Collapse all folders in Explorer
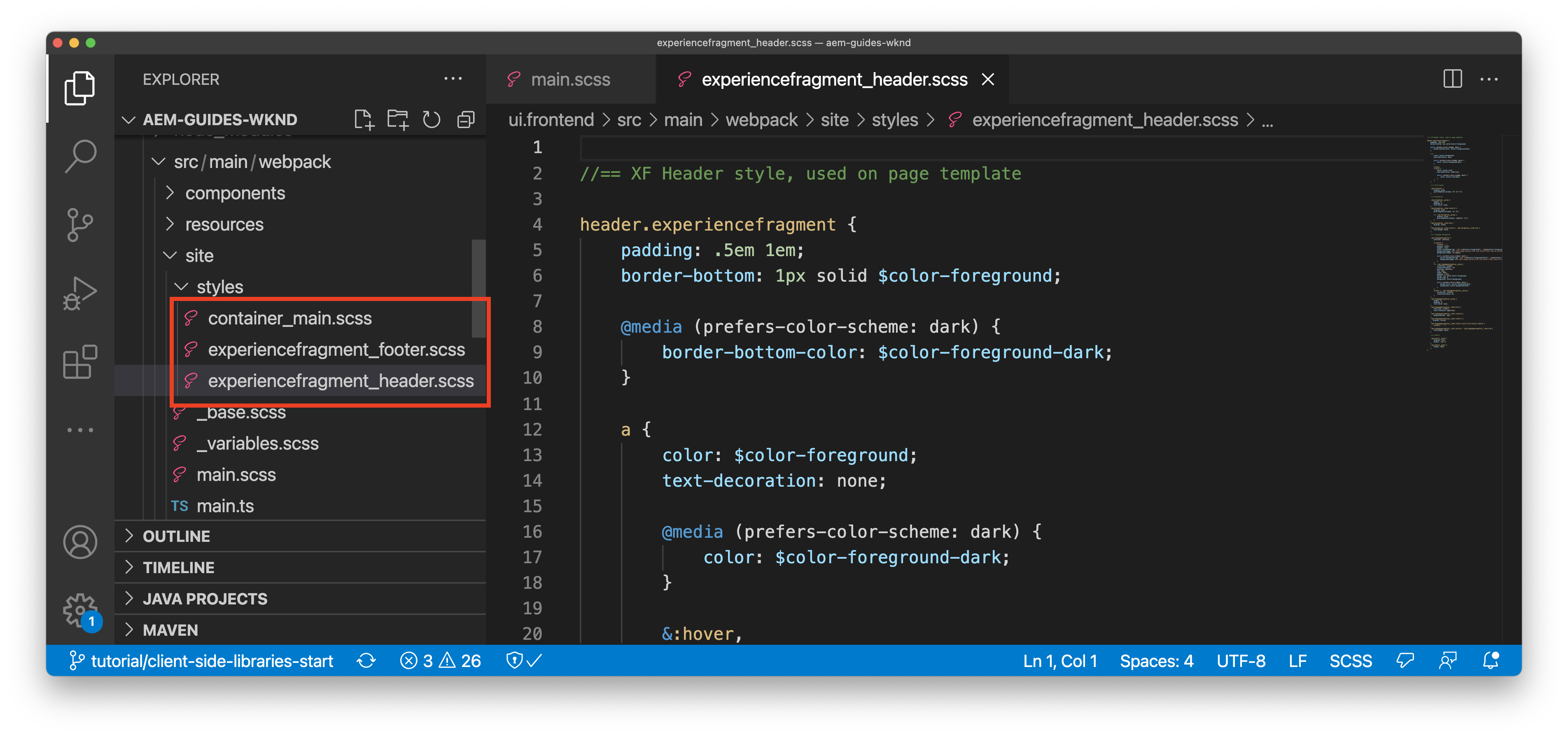Viewport: 1568px width, 737px height. [466, 119]
